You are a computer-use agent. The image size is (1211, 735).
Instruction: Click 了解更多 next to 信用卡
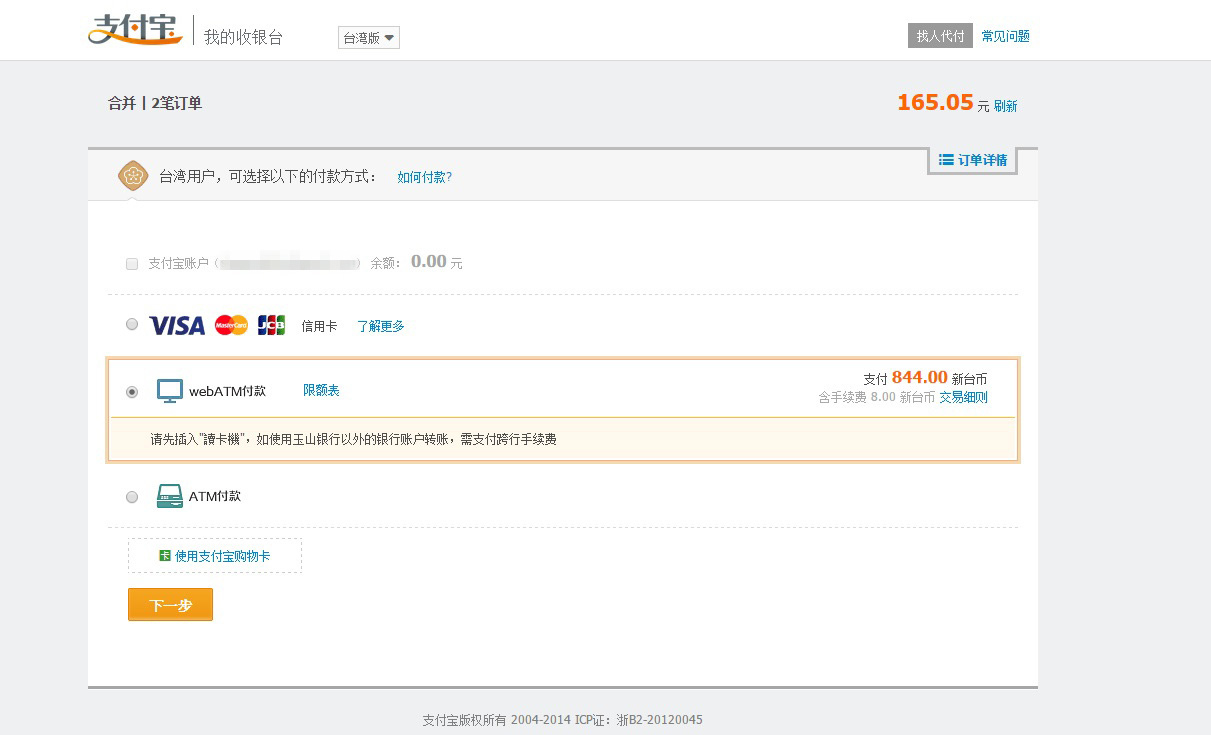click(x=381, y=326)
